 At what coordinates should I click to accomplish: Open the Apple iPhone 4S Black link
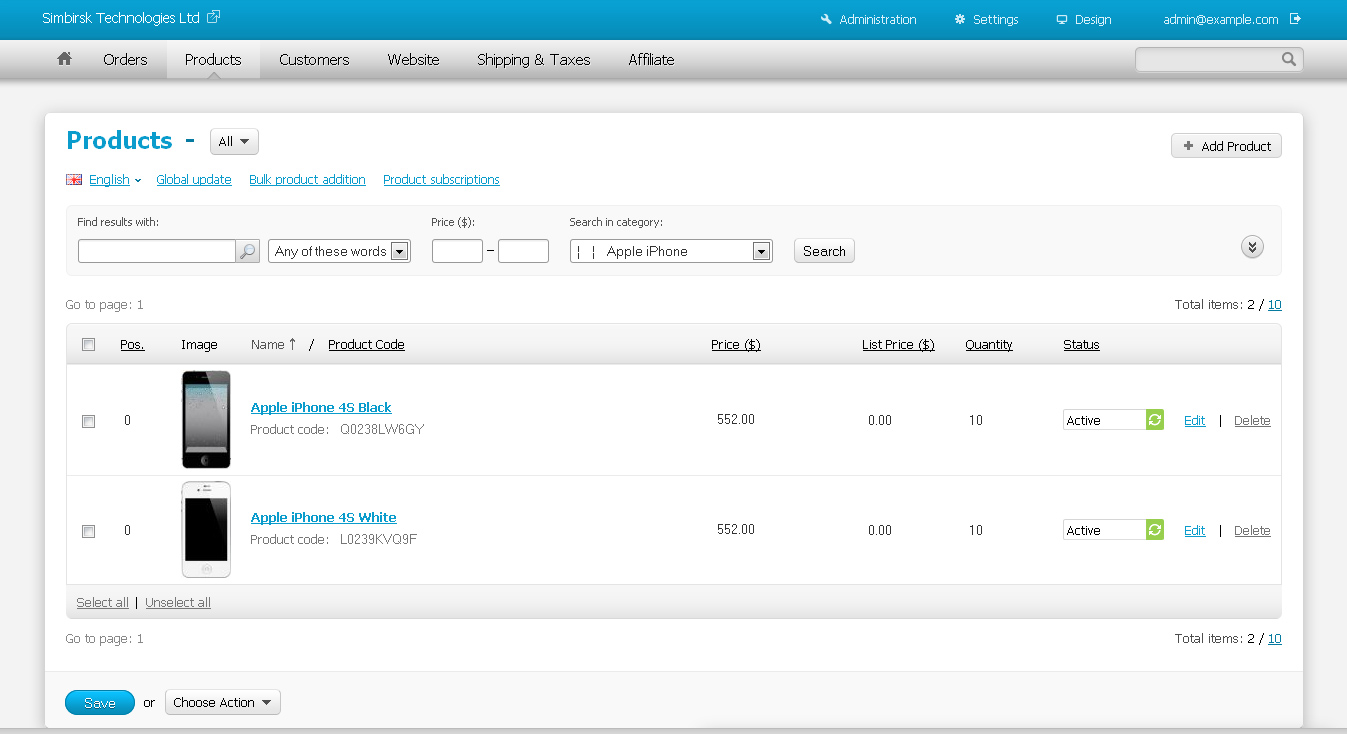[321, 407]
